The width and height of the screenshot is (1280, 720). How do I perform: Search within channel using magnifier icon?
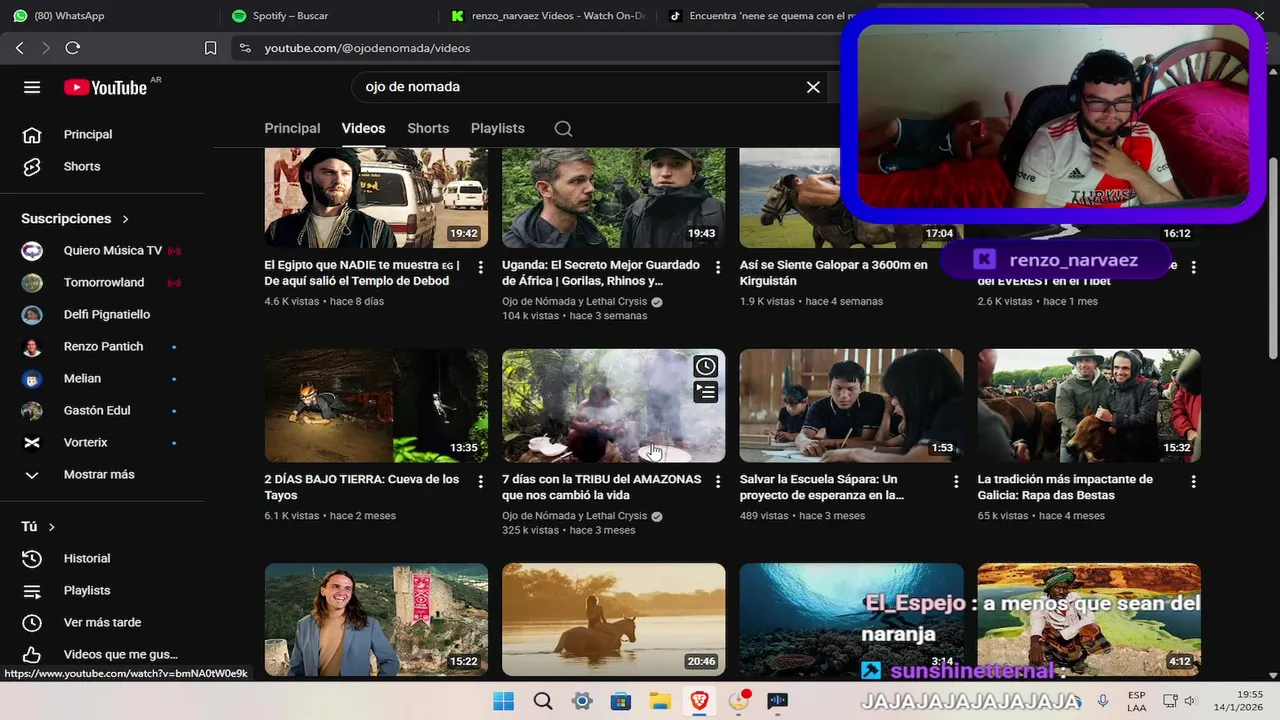pyautogui.click(x=563, y=128)
